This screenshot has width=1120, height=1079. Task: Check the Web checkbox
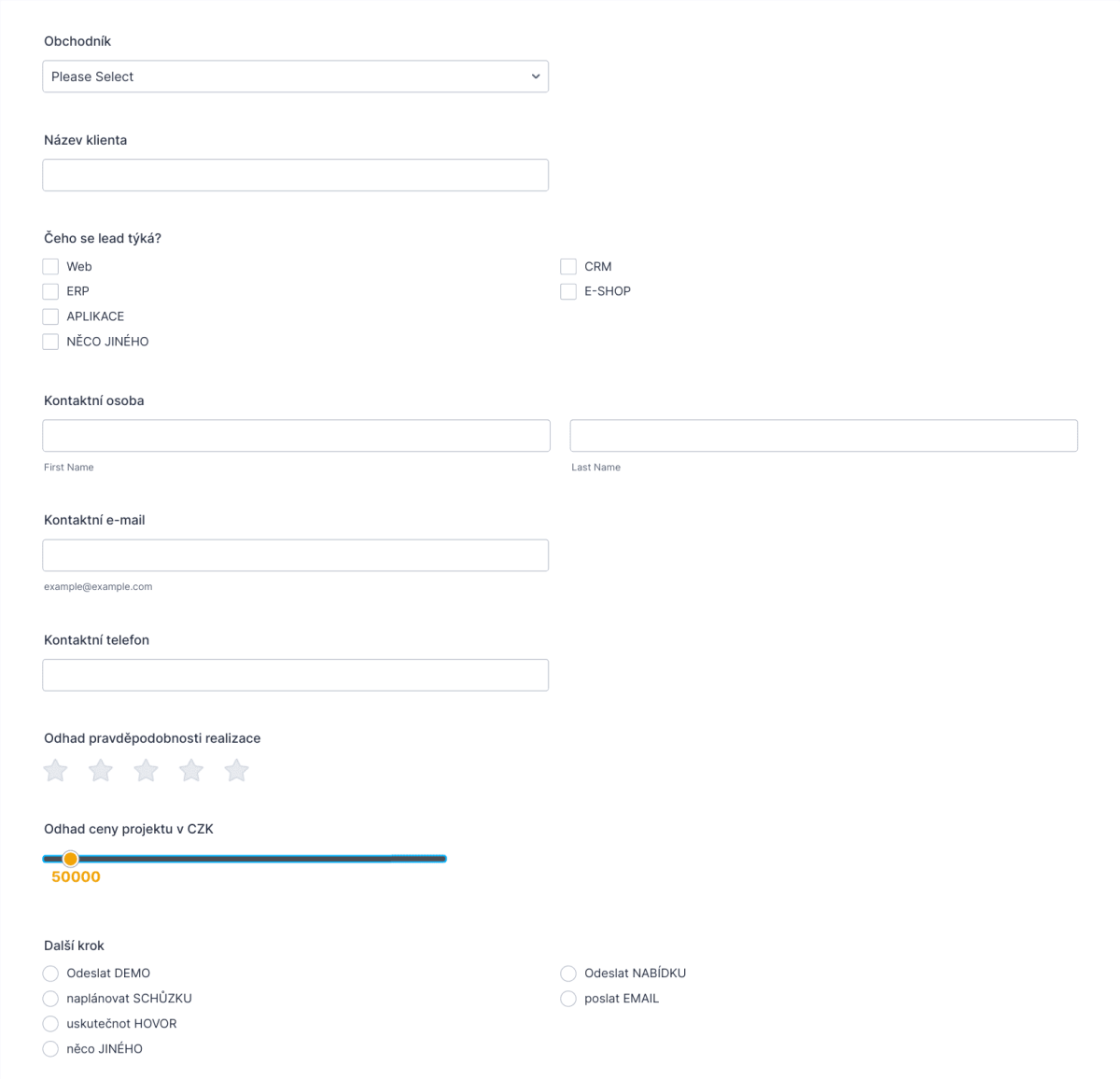50,266
